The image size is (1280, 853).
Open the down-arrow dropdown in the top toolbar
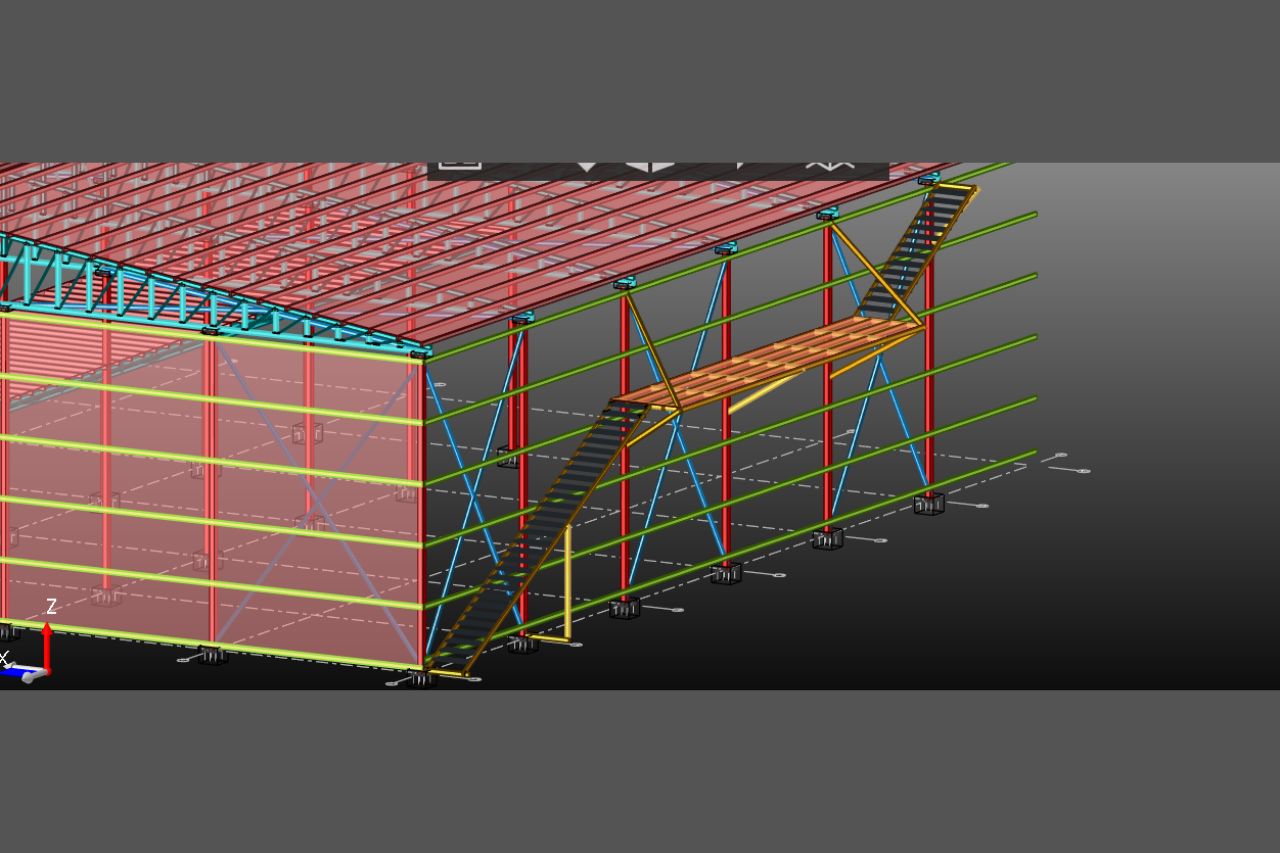587,166
